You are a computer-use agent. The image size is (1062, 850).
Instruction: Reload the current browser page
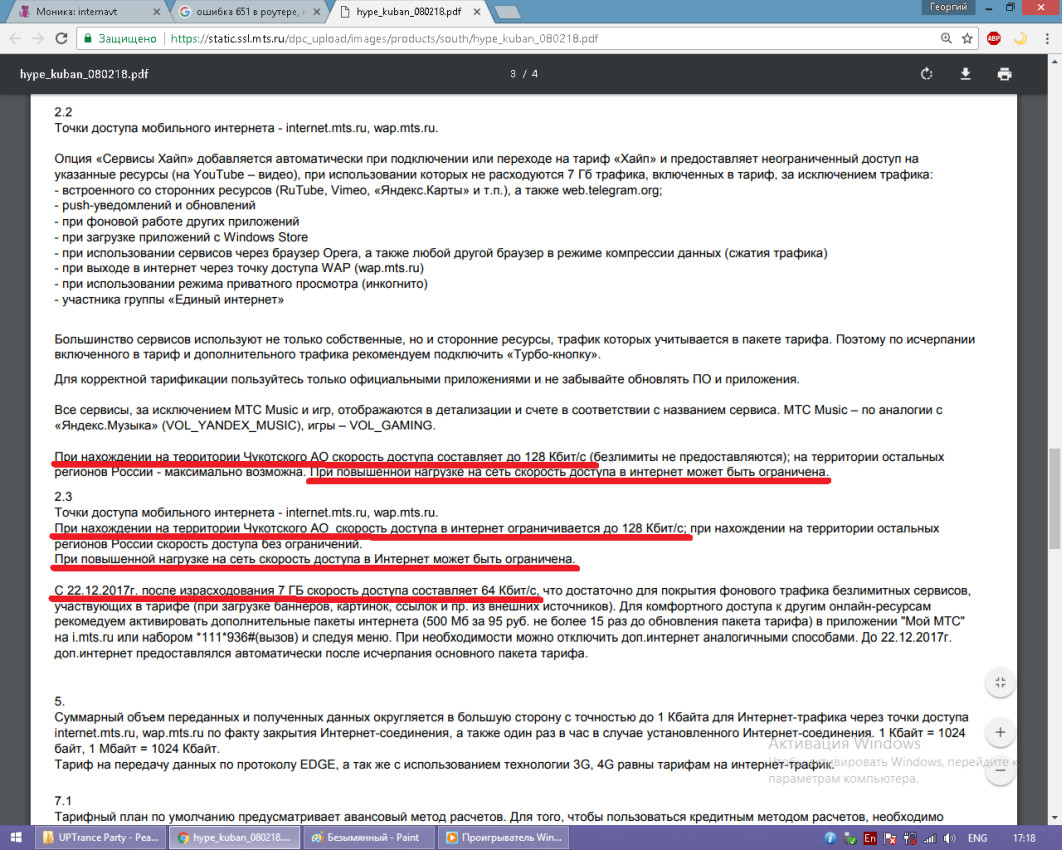(x=61, y=39)
